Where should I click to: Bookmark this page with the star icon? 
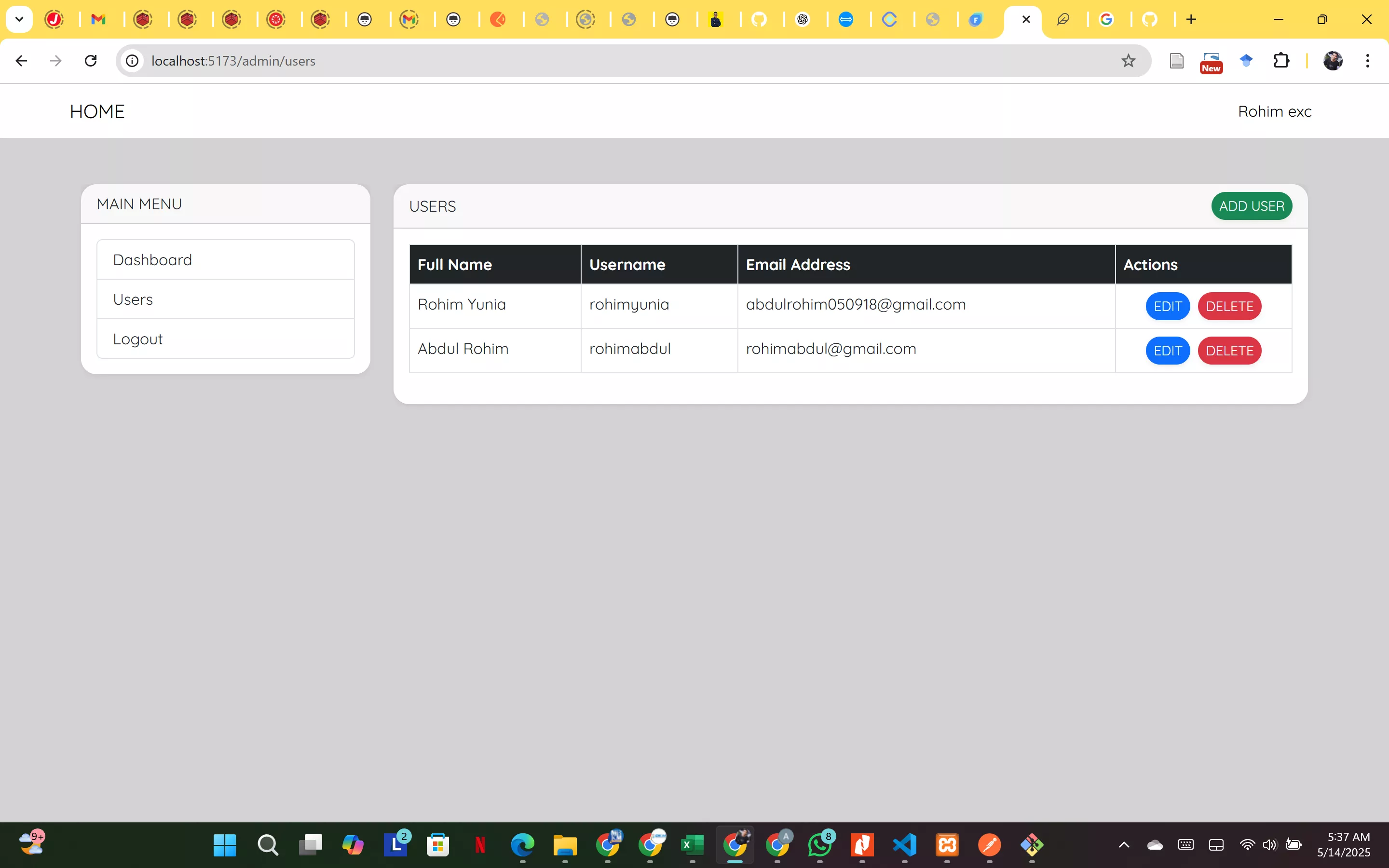pyautogui.click(x=1128, y=61)
